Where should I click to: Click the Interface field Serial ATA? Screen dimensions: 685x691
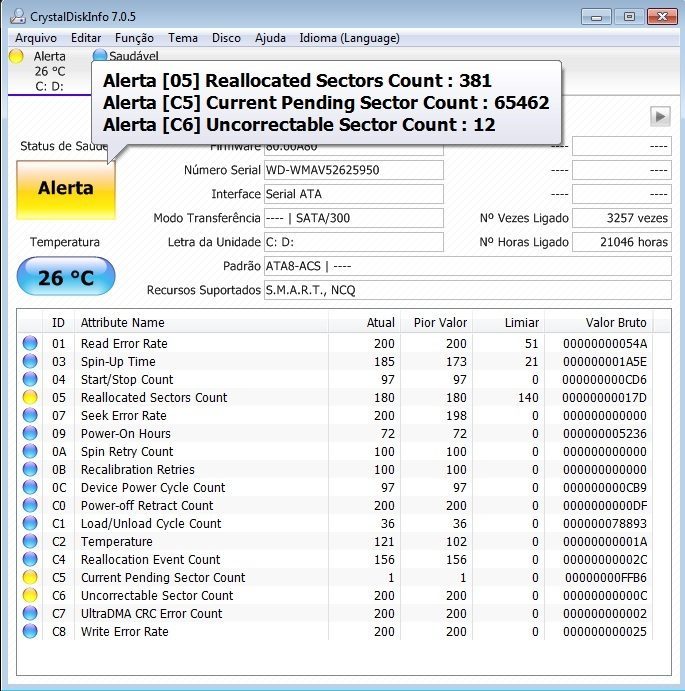point(354,194)
